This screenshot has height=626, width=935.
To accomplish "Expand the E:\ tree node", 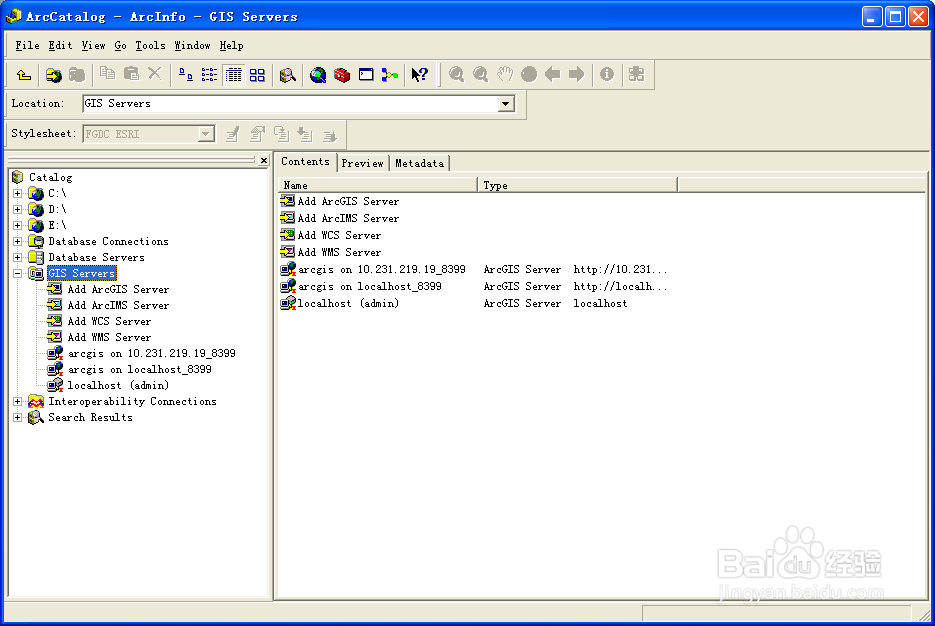I will [17, 225].
